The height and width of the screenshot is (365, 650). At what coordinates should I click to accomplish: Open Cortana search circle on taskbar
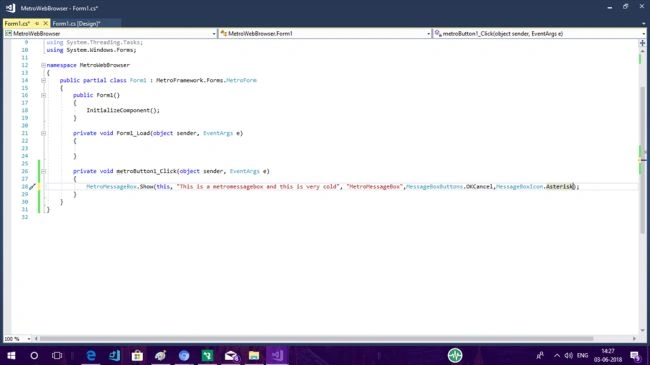34,355
